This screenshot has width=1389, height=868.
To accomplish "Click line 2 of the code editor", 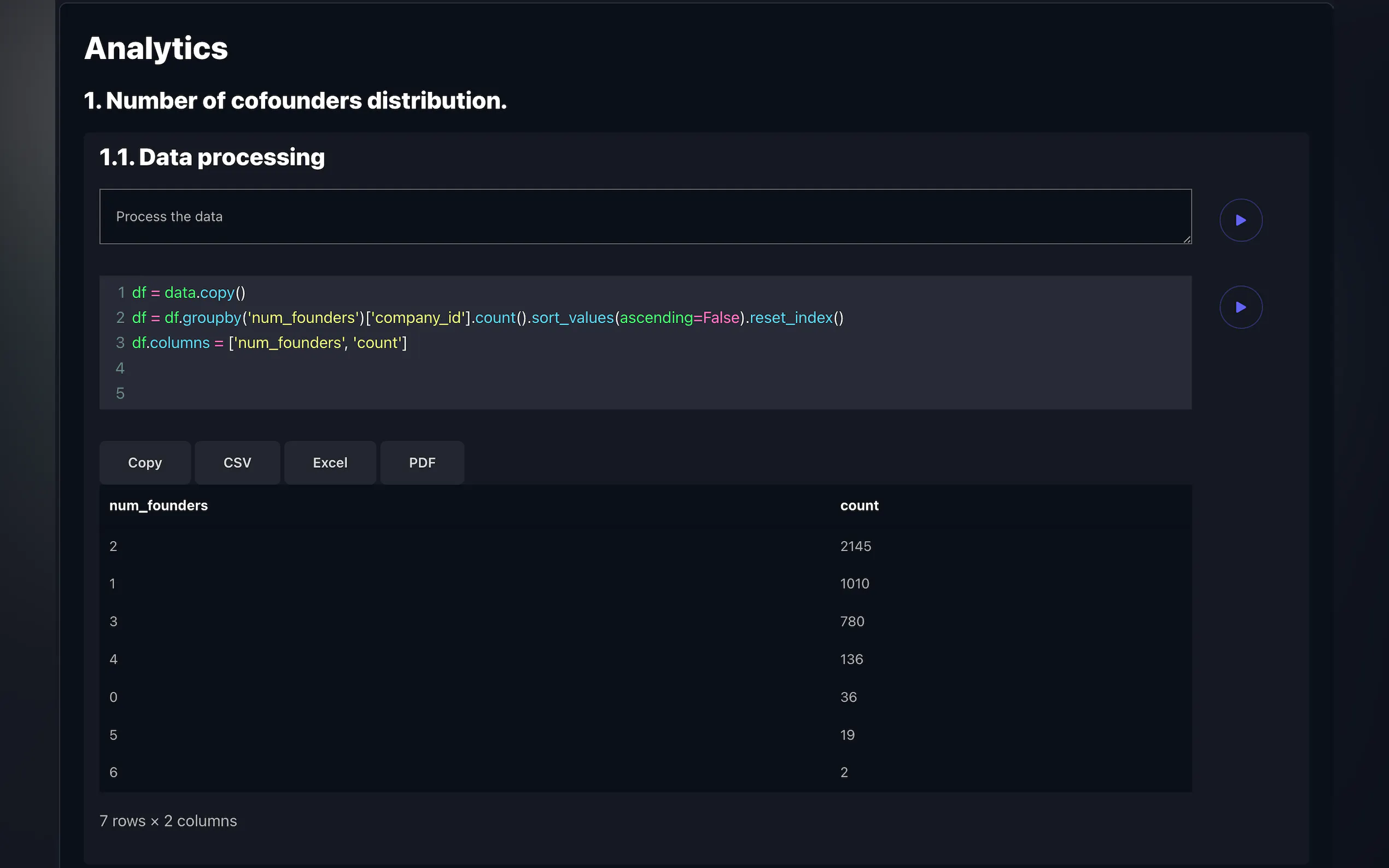I will point(488,318).
